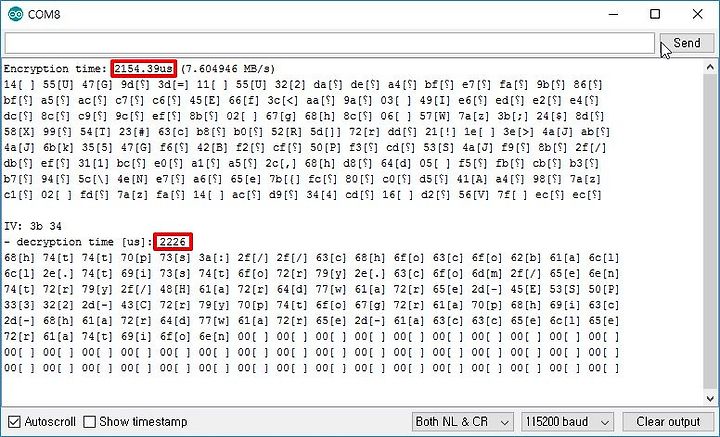Click the serial message input field
Viewport: 720px width, 437px height.
tap(330, 43)
